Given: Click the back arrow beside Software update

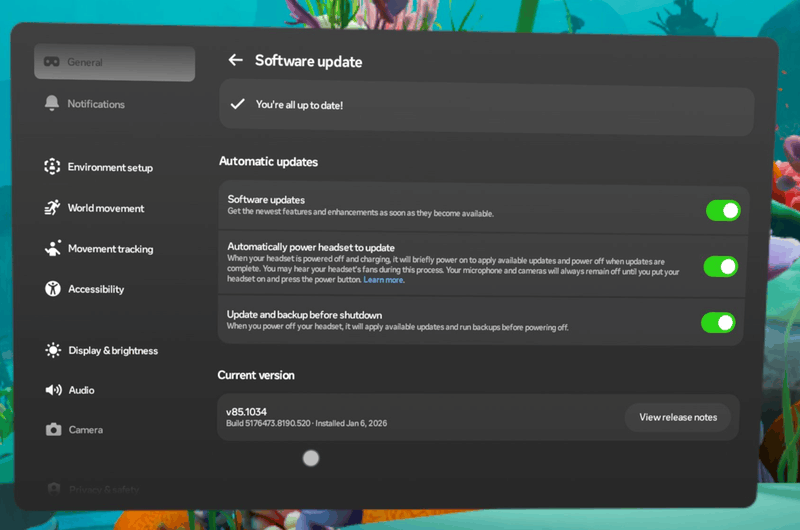Looking at the screenshot, I should 235,60.
